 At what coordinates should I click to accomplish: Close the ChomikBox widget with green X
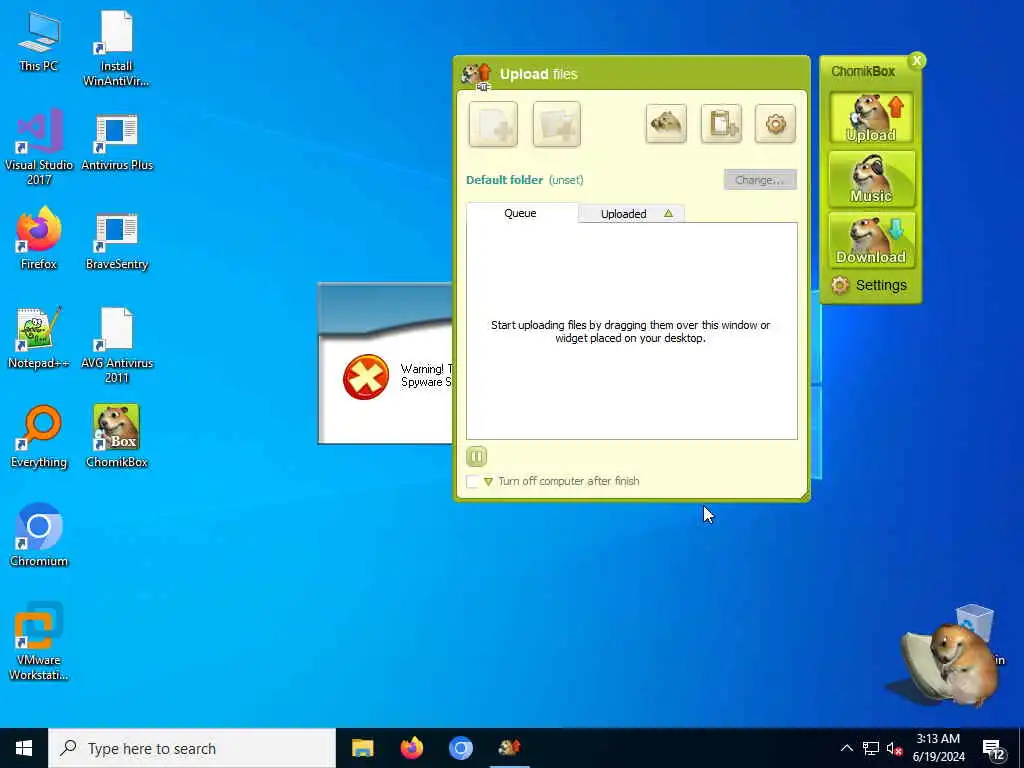917,61
